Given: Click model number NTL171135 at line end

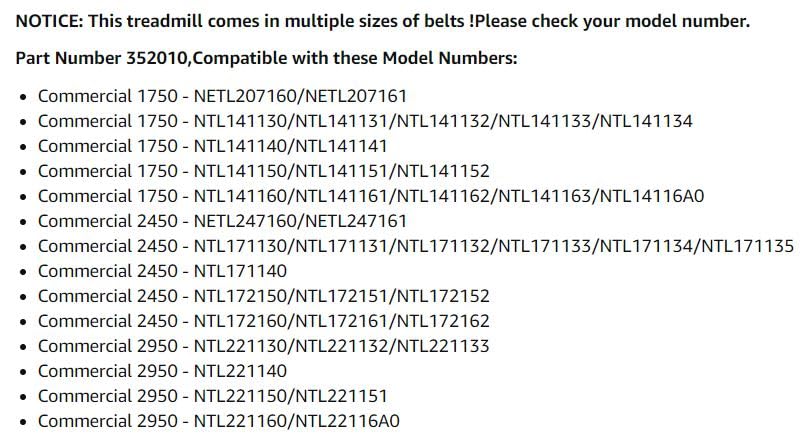Looking at the screenshot, I should point(748,246).
